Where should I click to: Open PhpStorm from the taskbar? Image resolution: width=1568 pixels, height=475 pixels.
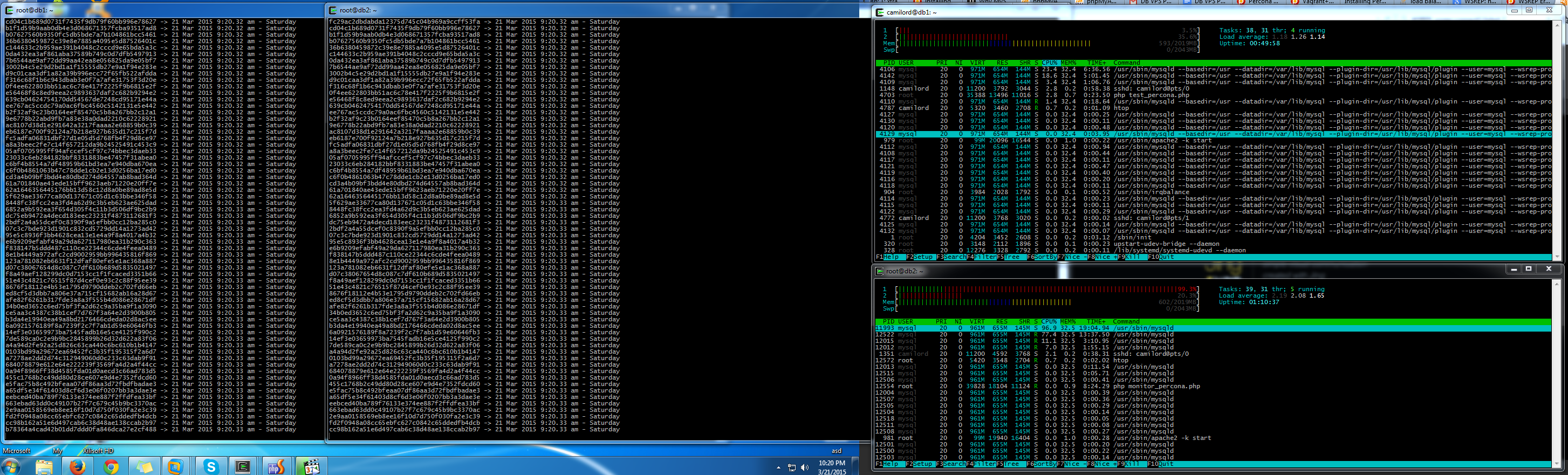pos(277,466)
